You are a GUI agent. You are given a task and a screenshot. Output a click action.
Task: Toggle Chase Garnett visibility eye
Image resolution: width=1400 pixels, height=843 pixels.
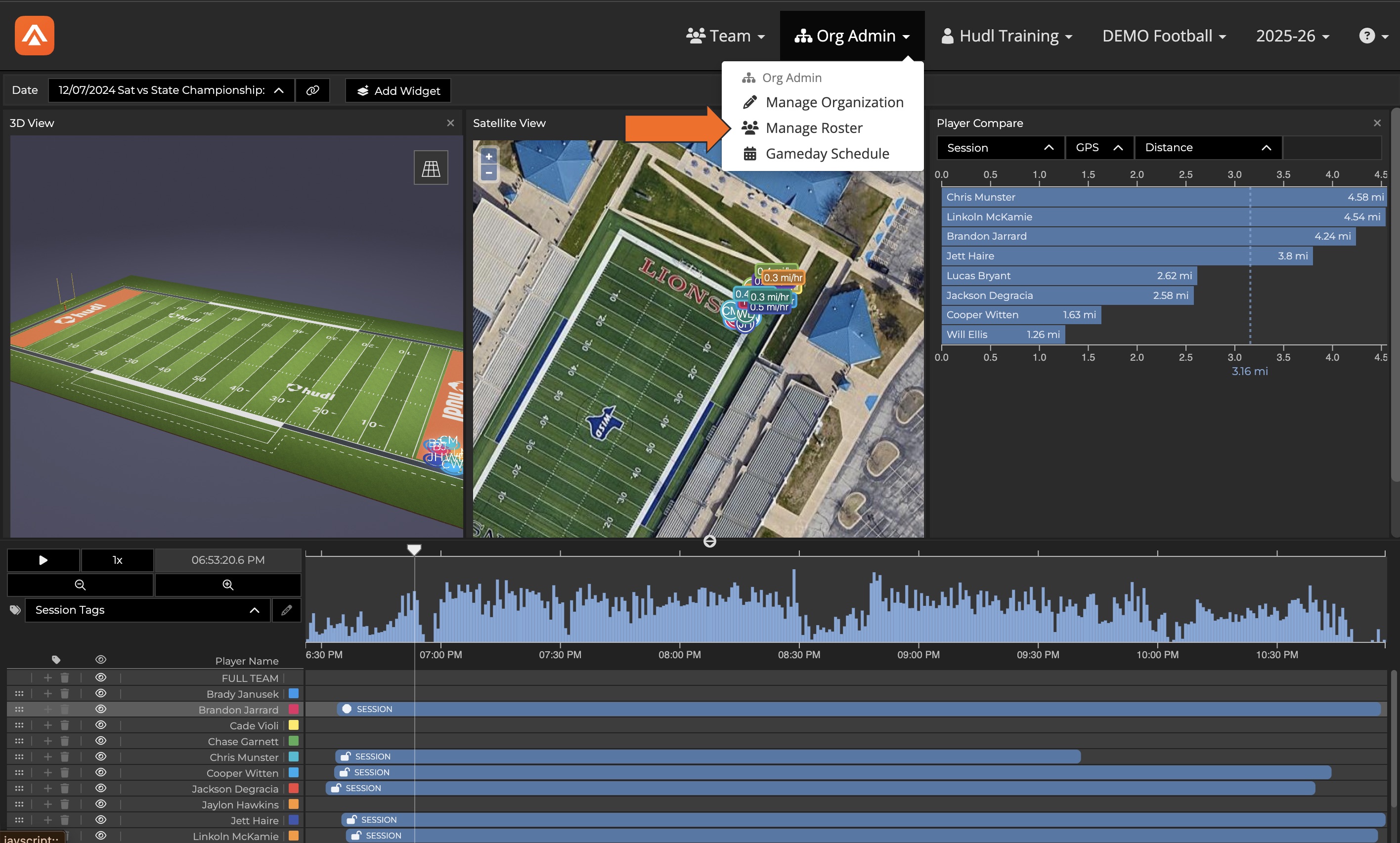coord(100,741)
